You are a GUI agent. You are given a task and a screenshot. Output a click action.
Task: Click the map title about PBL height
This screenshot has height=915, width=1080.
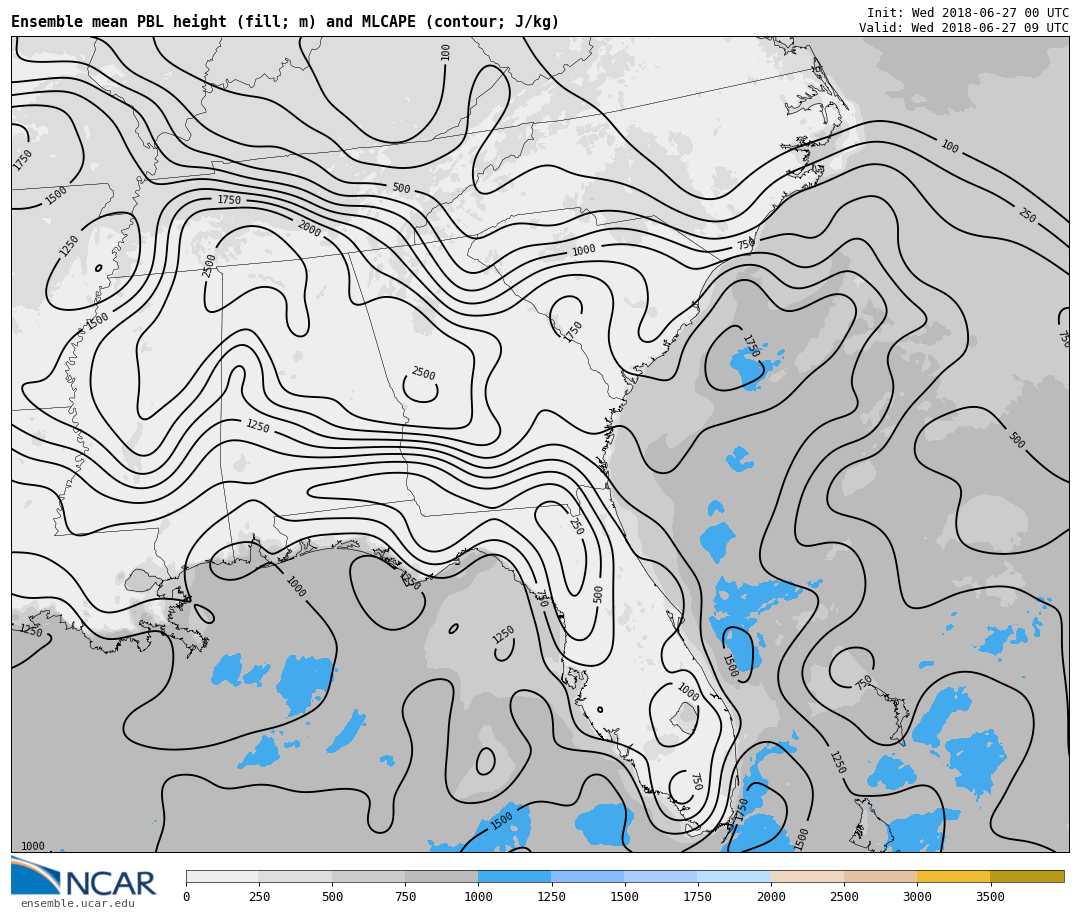pyautogui.click(x=285, y=22)
